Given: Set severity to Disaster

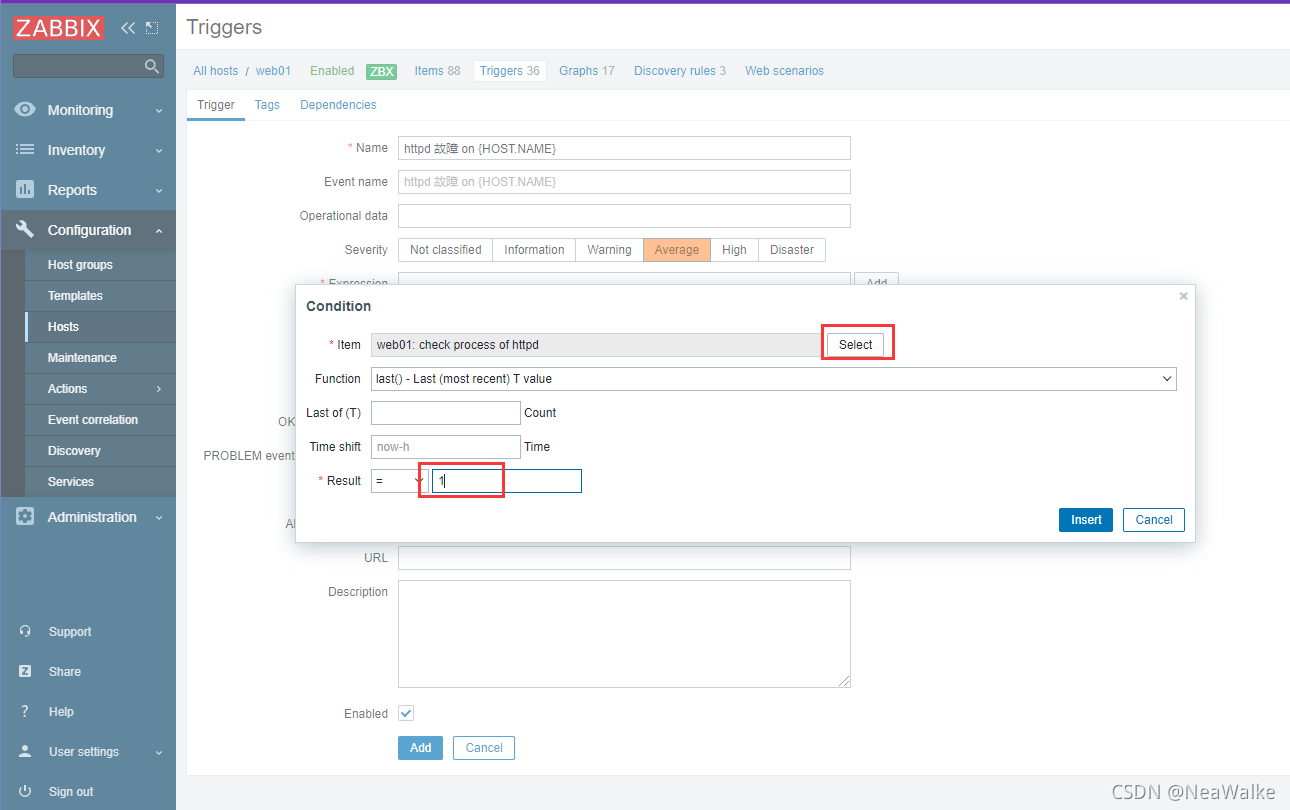Looking at the screenshot, I should [x=792, y=250].
